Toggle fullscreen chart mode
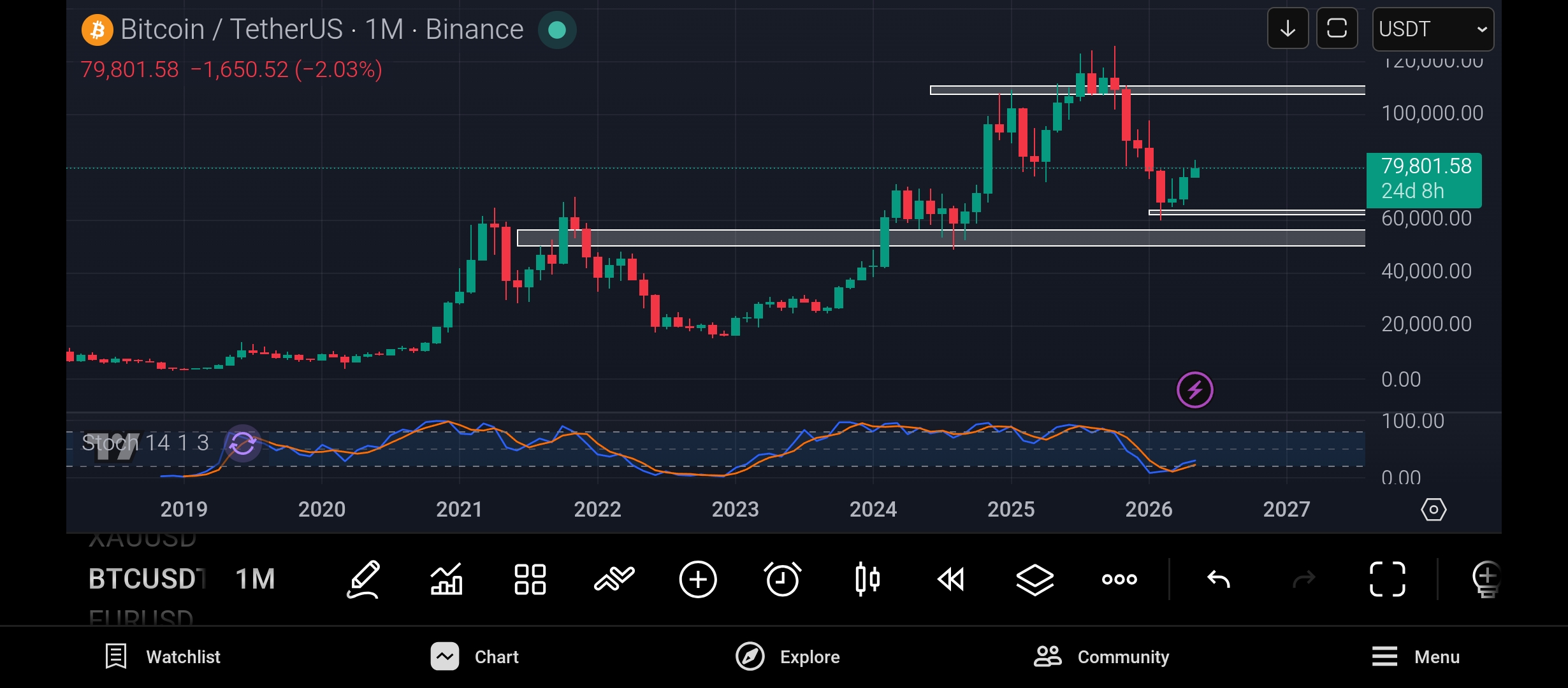 click(x=1388, y=580)
